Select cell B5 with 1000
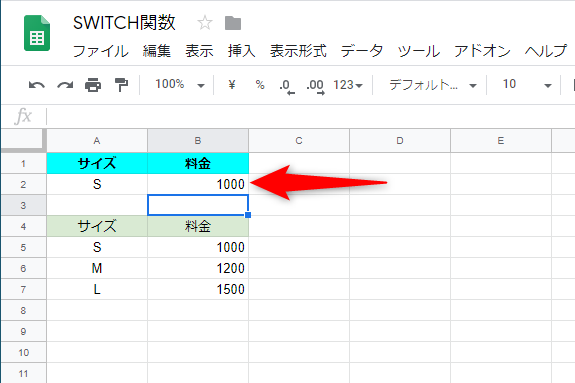The image size is (575, 383). tap(198, 247)
